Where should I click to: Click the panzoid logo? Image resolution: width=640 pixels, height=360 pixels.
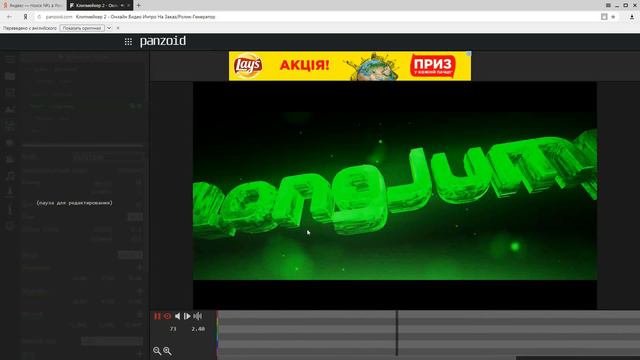tap(163, 41)
